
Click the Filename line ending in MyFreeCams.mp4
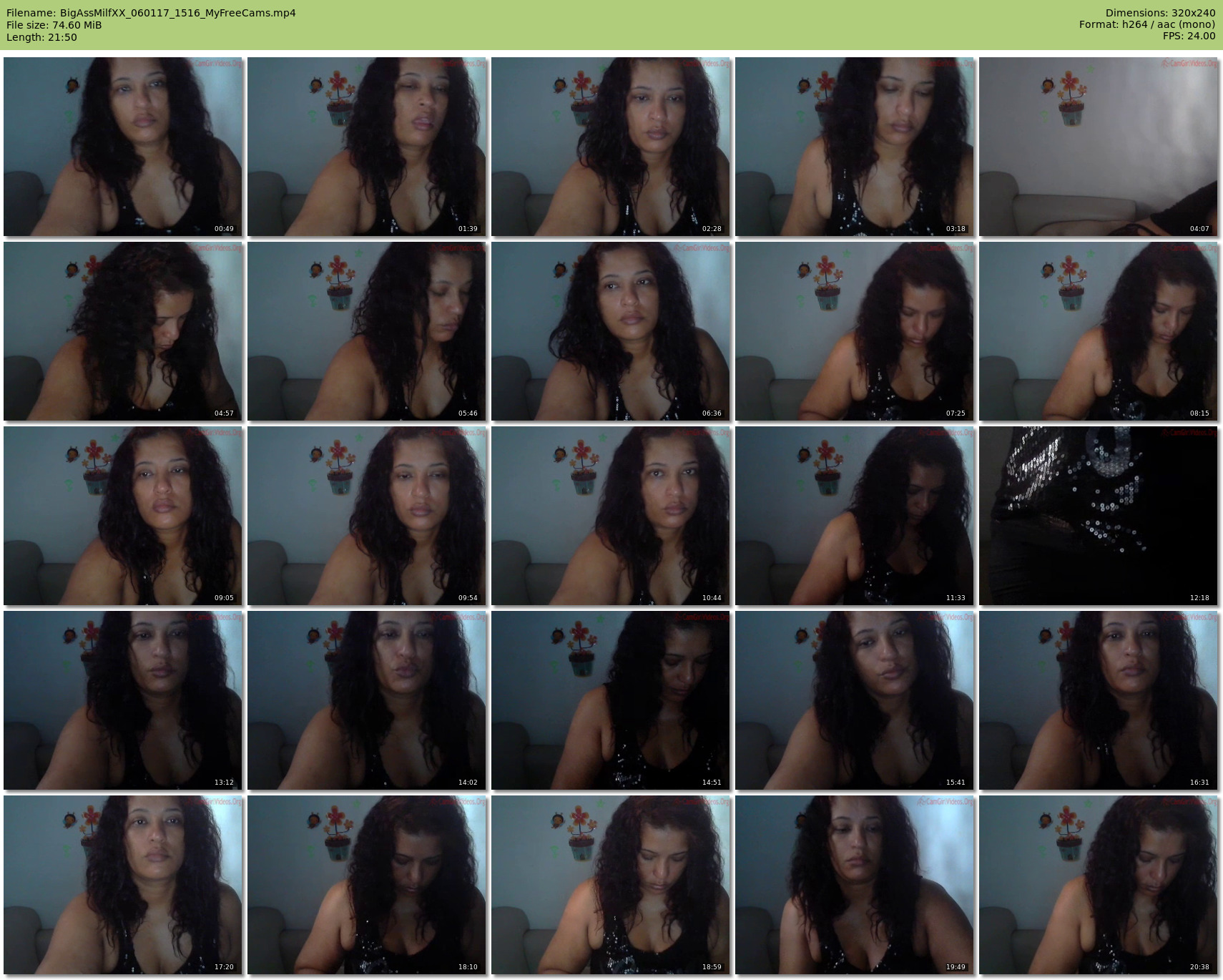pos(151,13)
